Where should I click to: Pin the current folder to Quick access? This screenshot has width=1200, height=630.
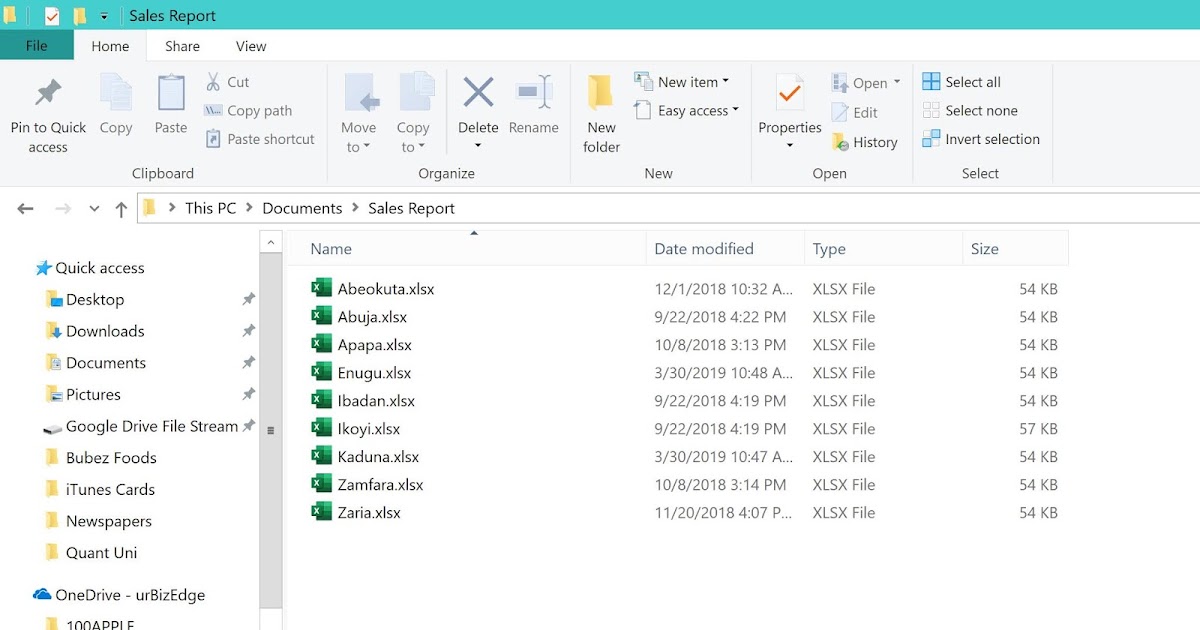[x=47, y=110]
